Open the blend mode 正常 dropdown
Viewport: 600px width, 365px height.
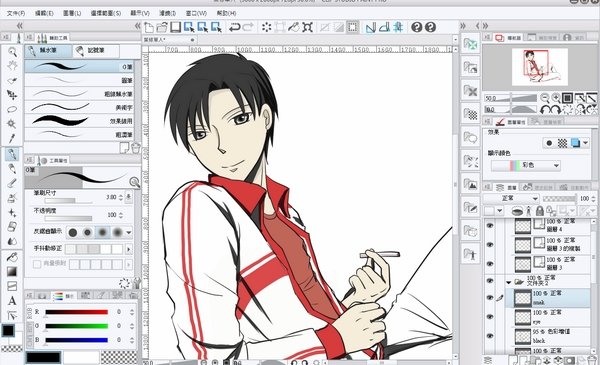pyautogui.click(x=511, y=199)
